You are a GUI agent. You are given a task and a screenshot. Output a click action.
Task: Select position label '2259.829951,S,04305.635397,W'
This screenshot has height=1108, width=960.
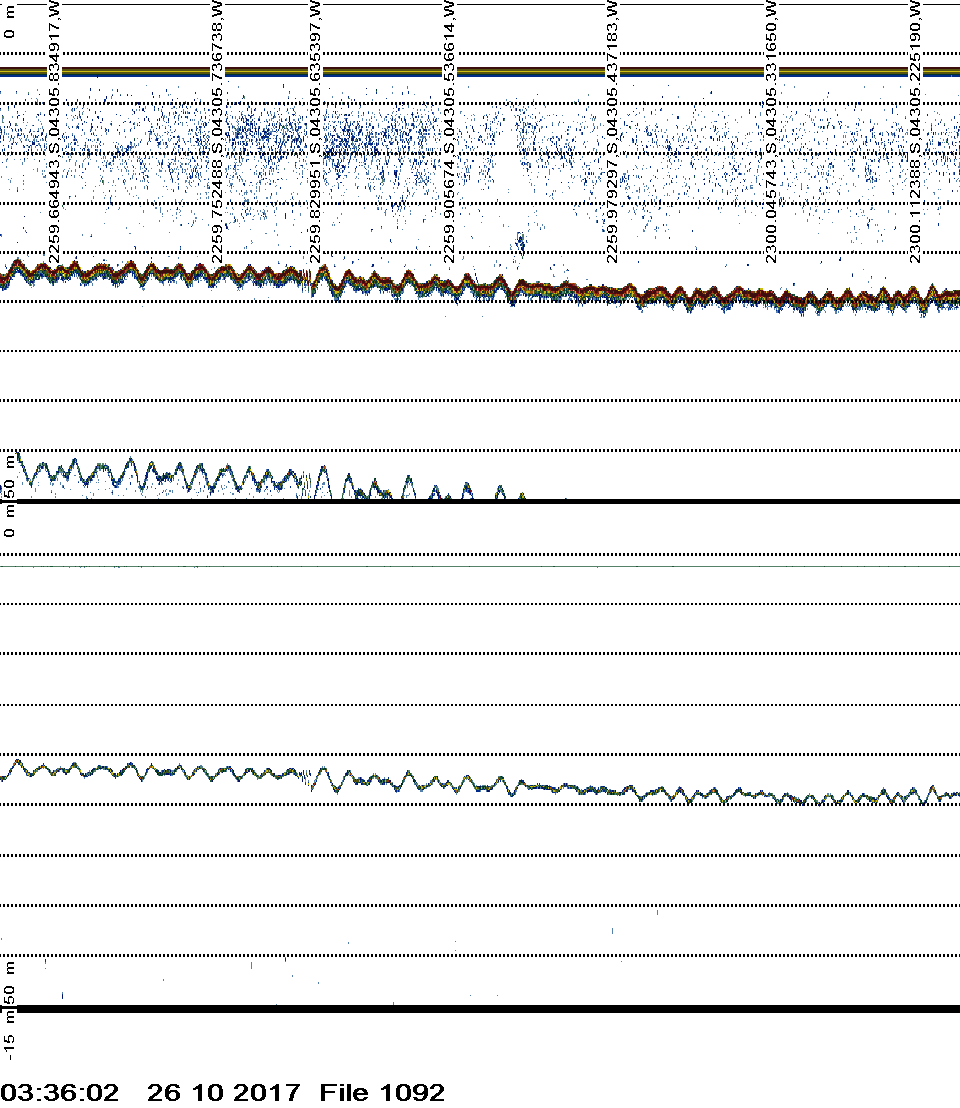click(316, 132)
